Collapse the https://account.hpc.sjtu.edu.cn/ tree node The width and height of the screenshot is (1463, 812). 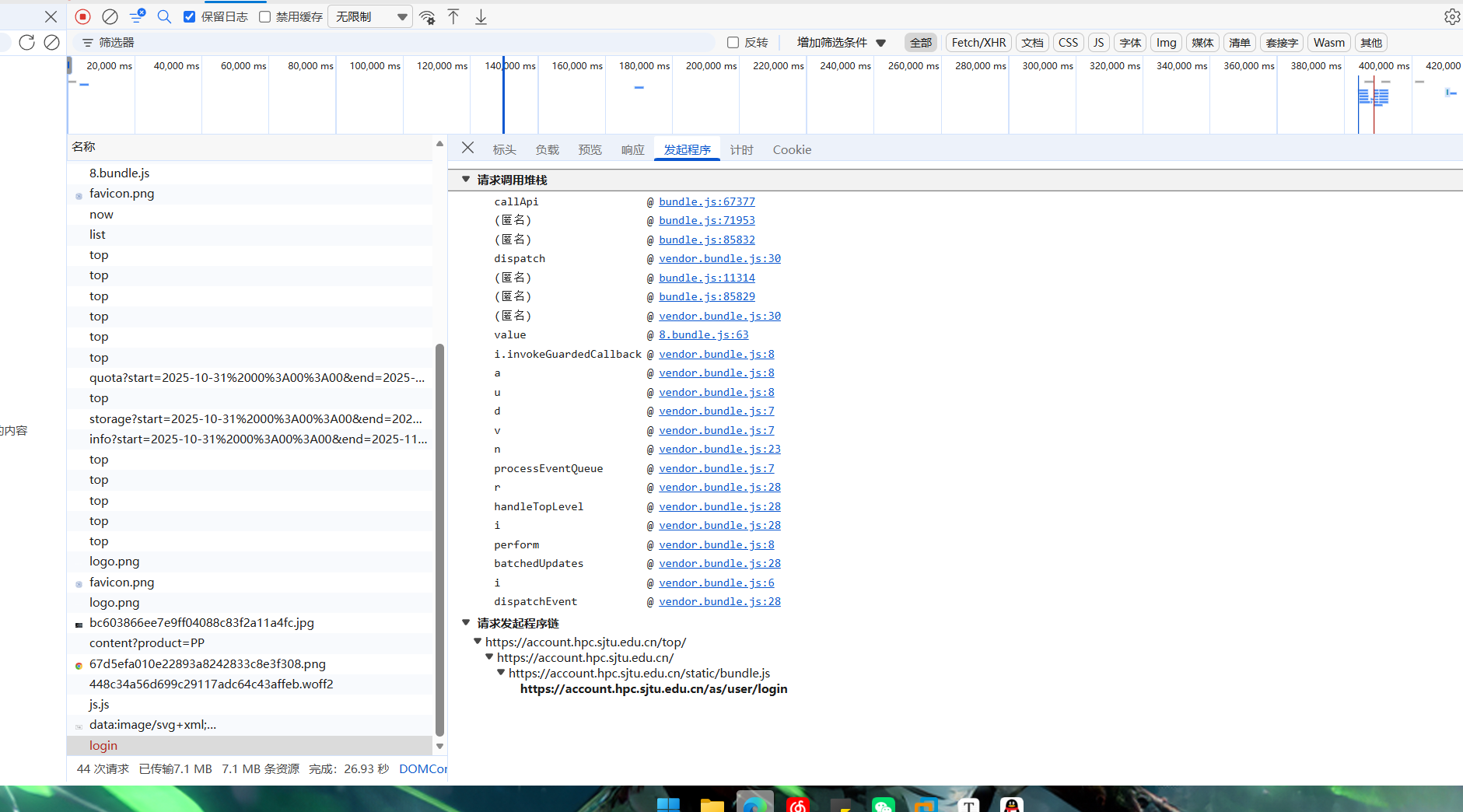(489, 657)
